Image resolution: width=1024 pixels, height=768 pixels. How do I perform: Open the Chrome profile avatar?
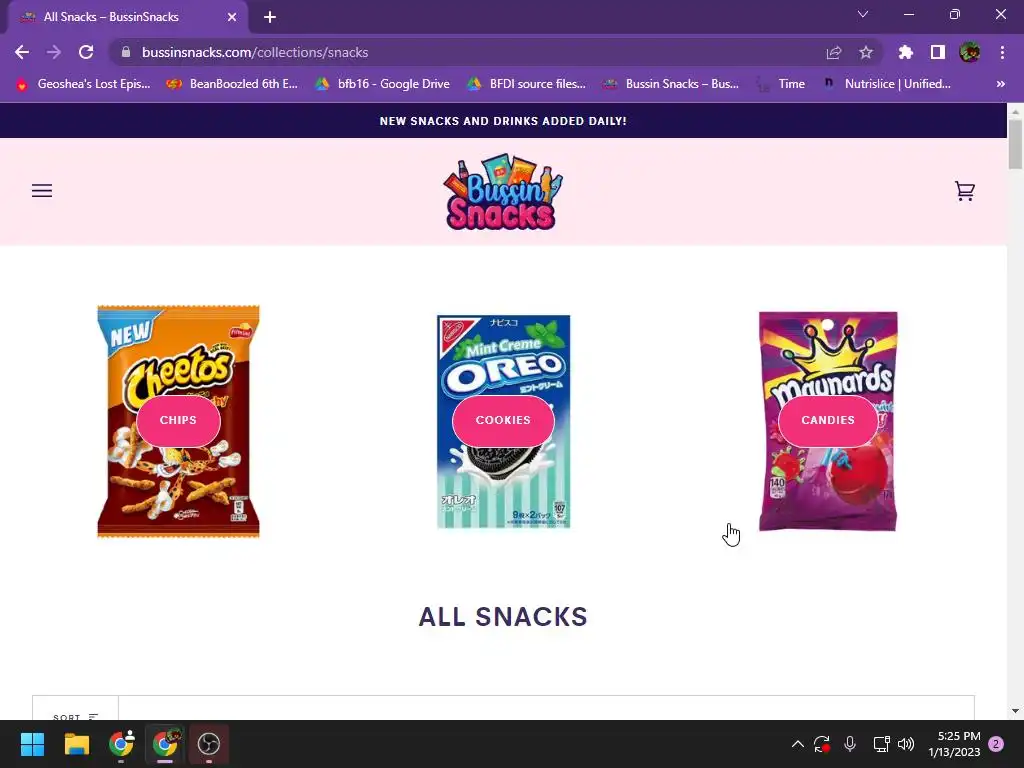tap(969, 52)
